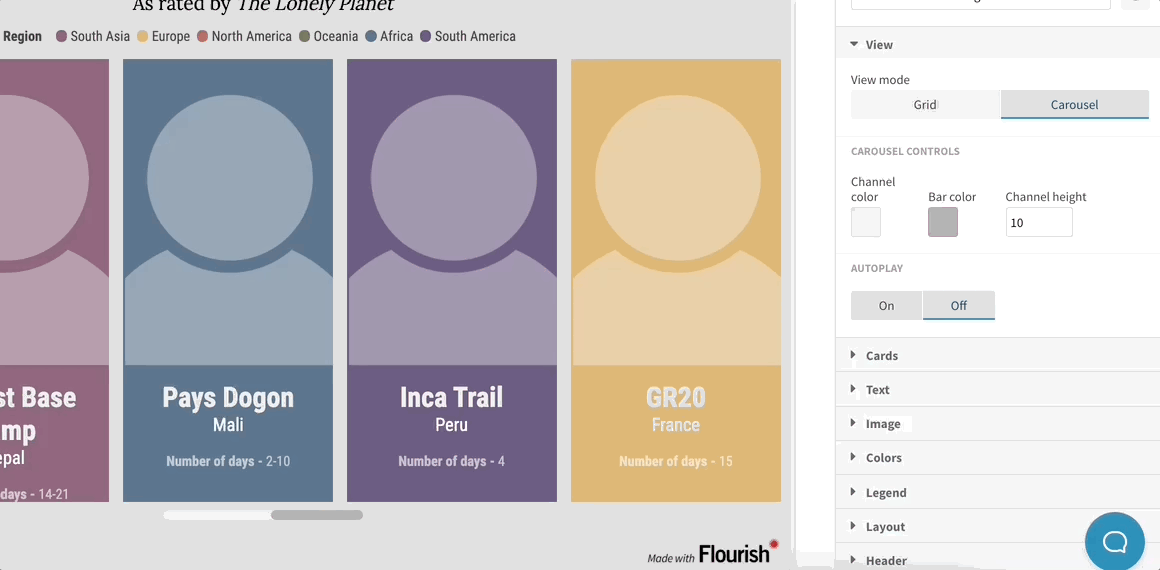Select the South America legend dot
This screenshot has height=570, width=1160.
[x=425, y=37]
